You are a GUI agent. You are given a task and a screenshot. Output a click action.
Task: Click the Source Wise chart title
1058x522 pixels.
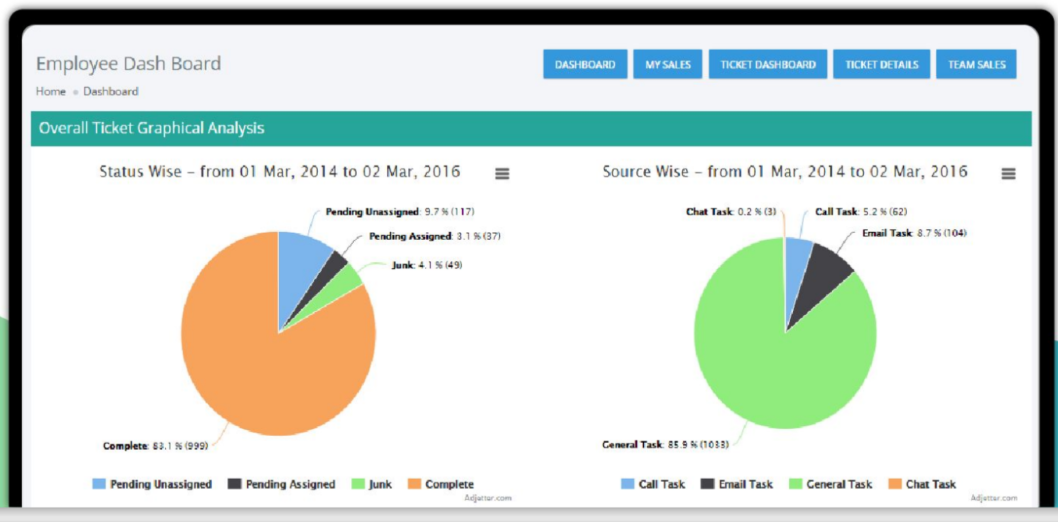click(785, 172)
